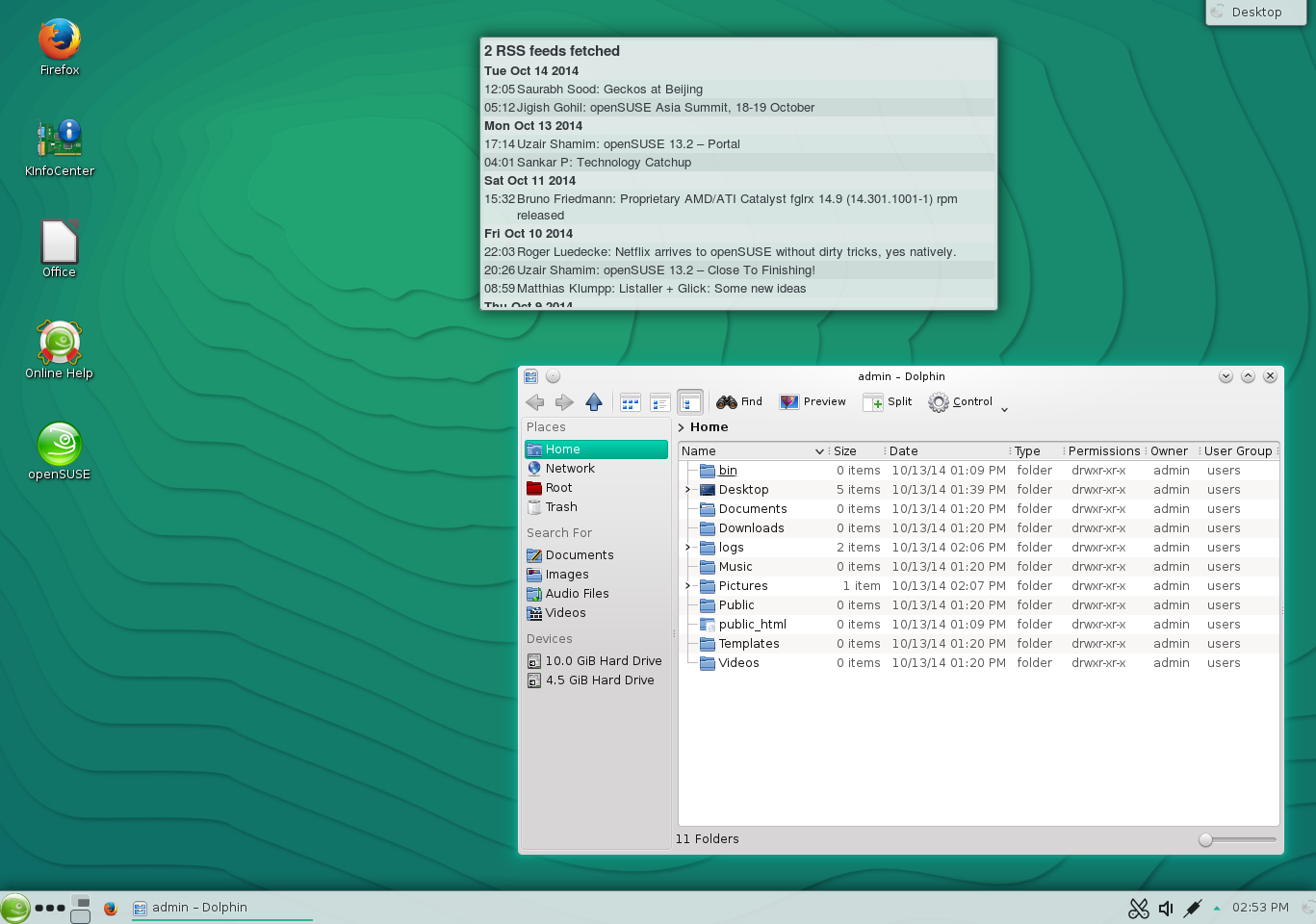Select the Music folder
The height and width of the screenshot is (924, 1316).
pos(727,567)
